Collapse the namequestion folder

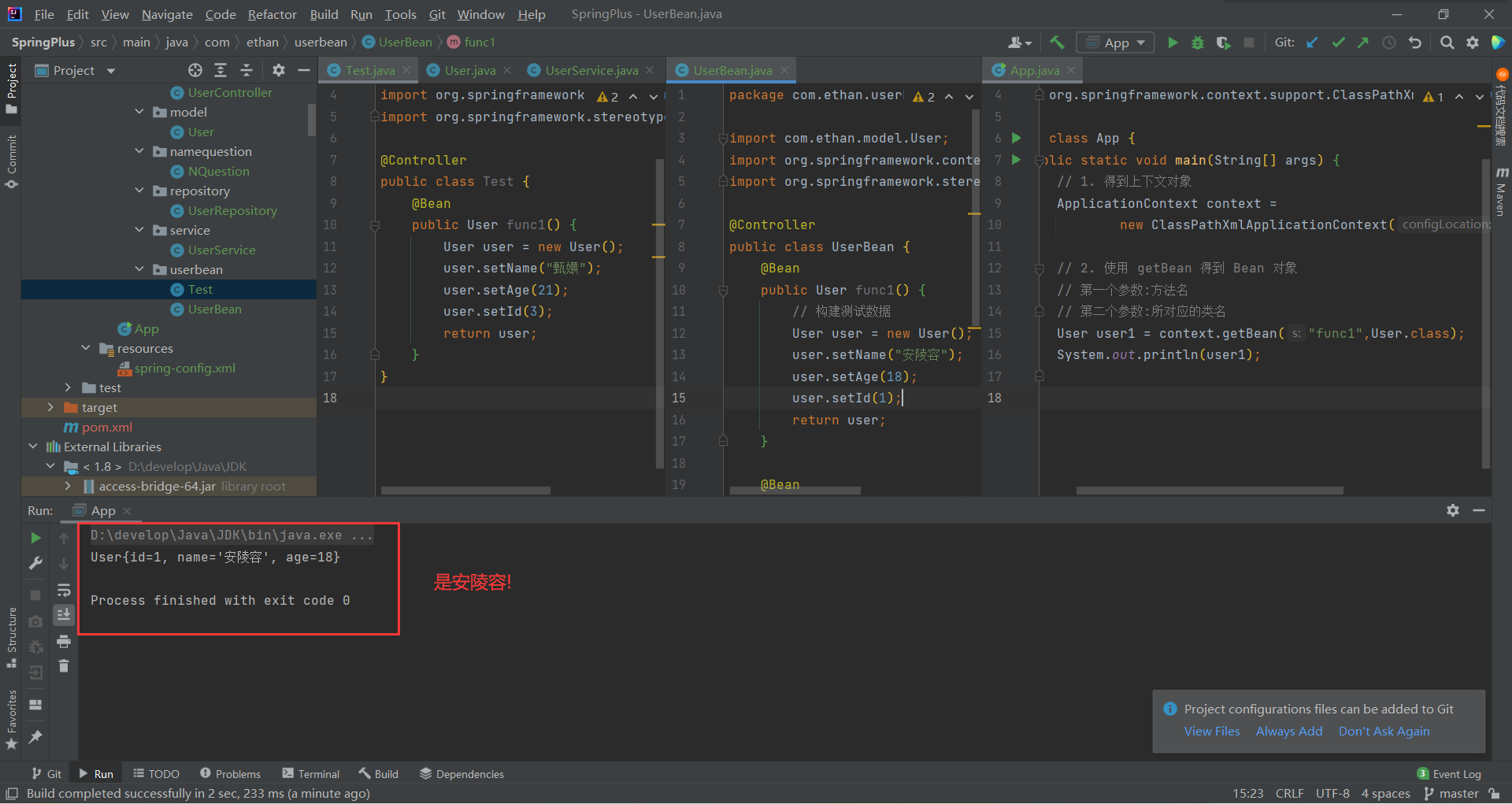(139, 151)
